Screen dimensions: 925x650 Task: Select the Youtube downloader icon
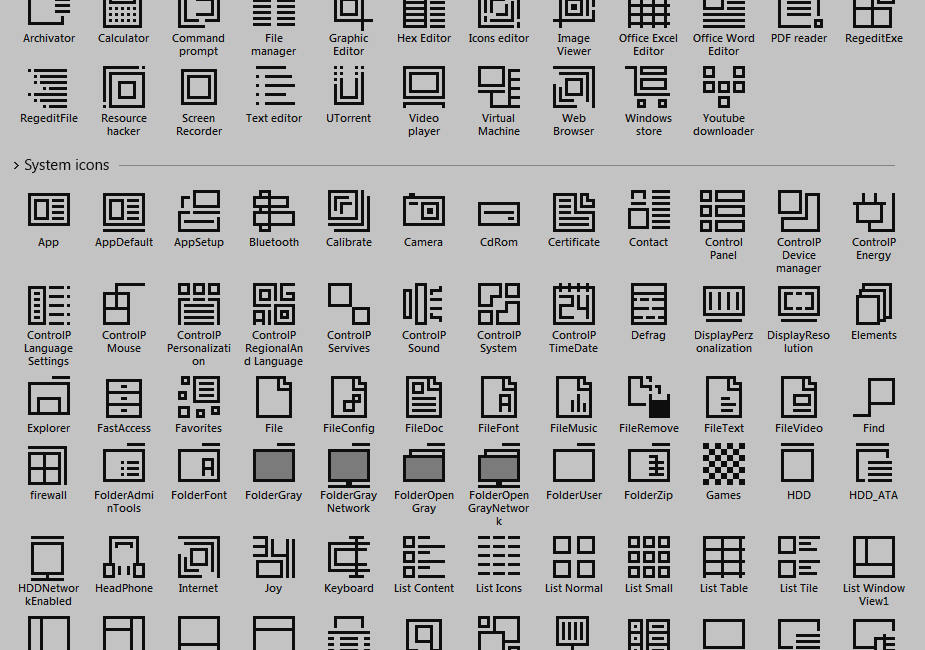[x=723, y=87]
